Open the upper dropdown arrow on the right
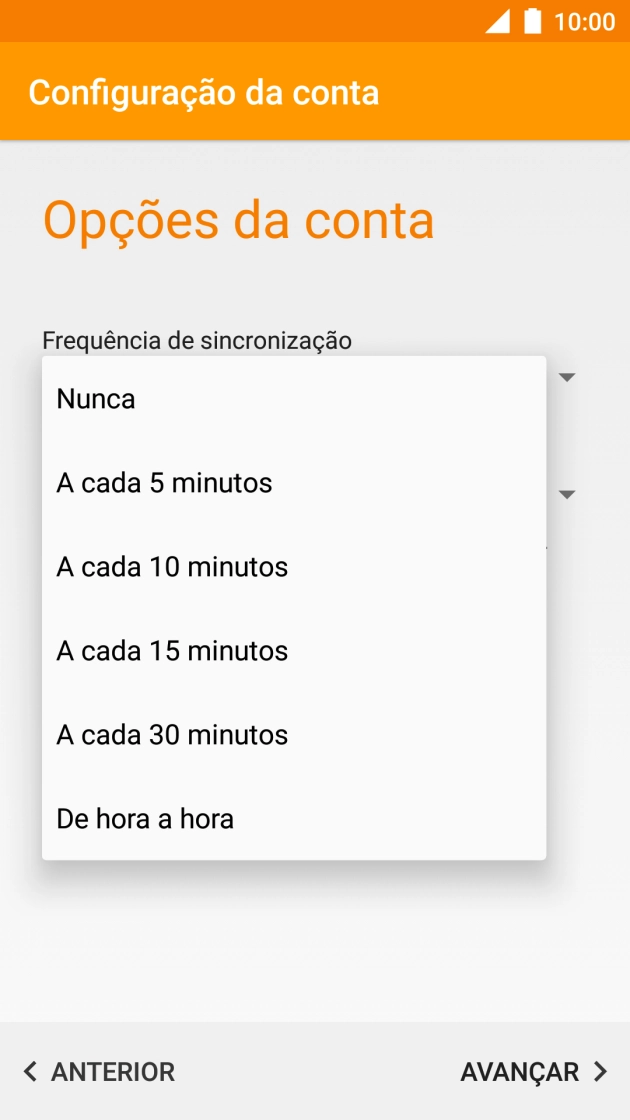 pyautogui.click(x=567, y=377)
